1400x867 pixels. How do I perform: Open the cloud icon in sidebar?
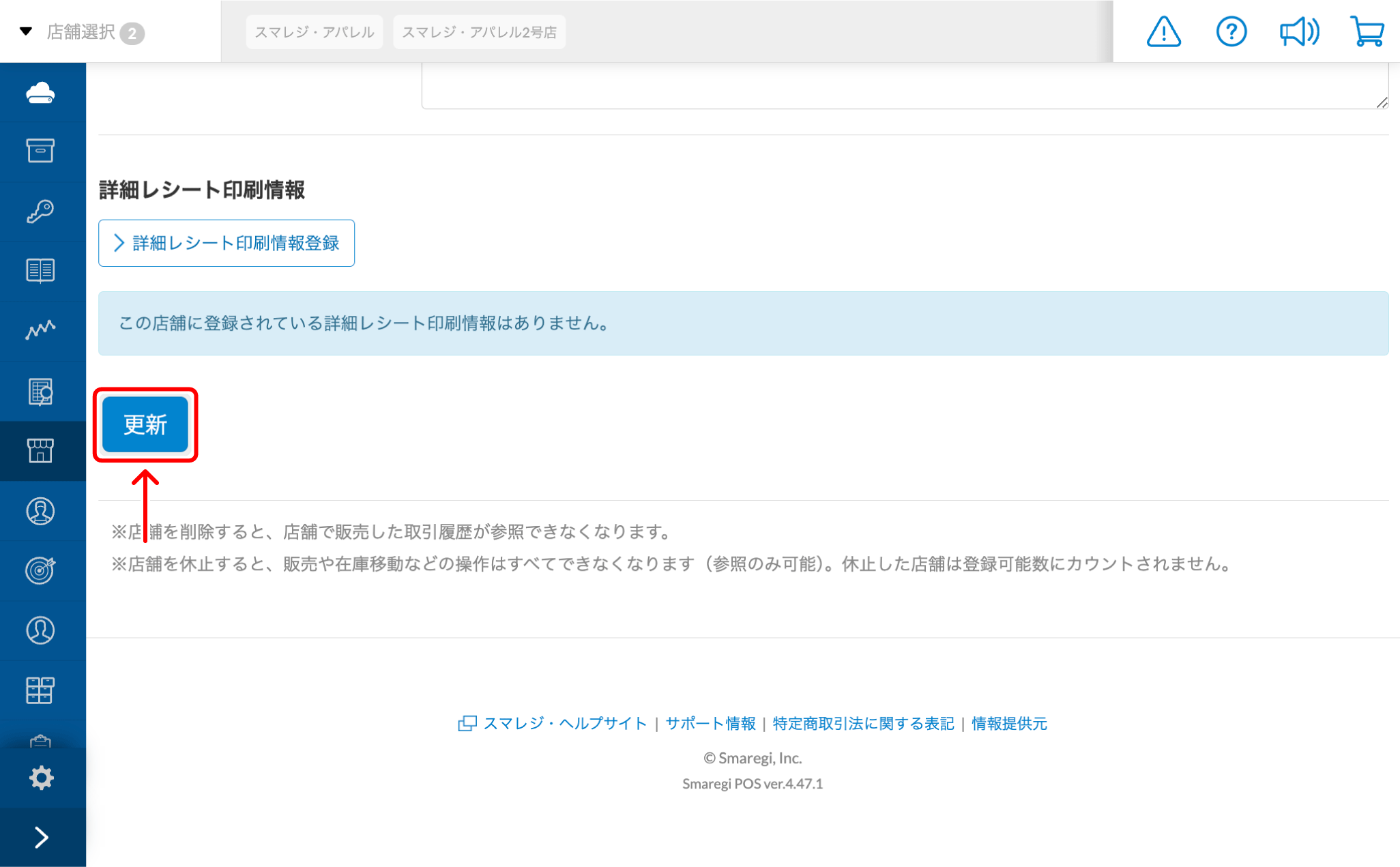pos(41,92)
